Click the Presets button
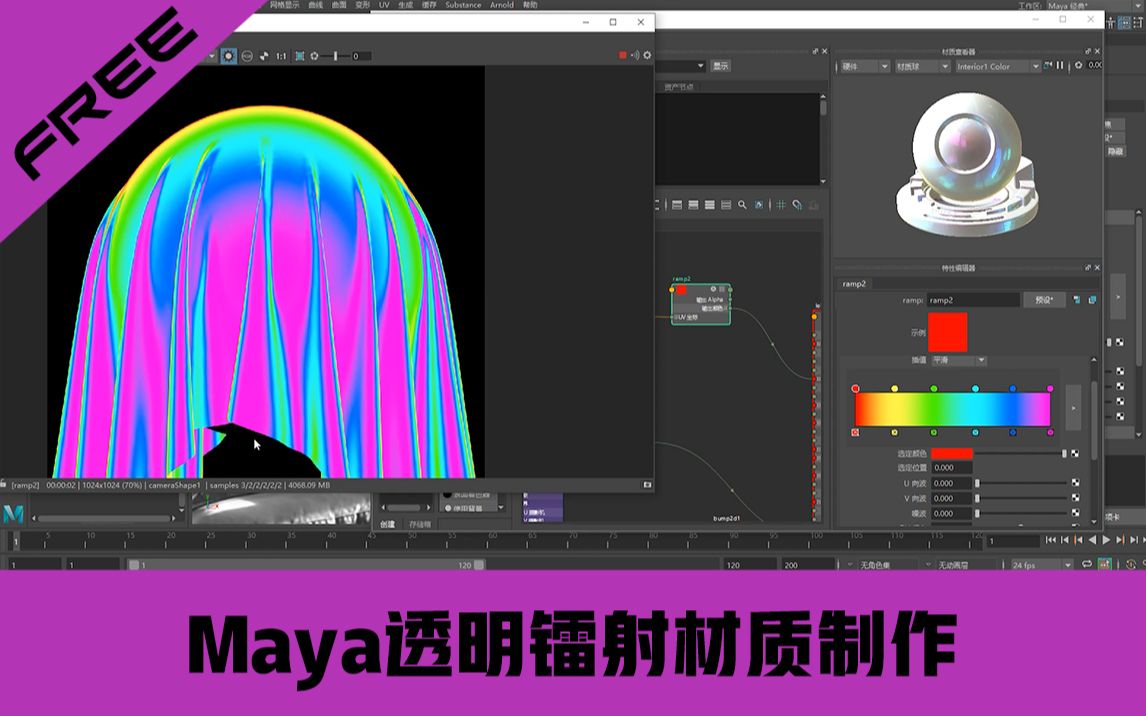This screenshot has width=1146, height=716. [x=1044, y=300]
